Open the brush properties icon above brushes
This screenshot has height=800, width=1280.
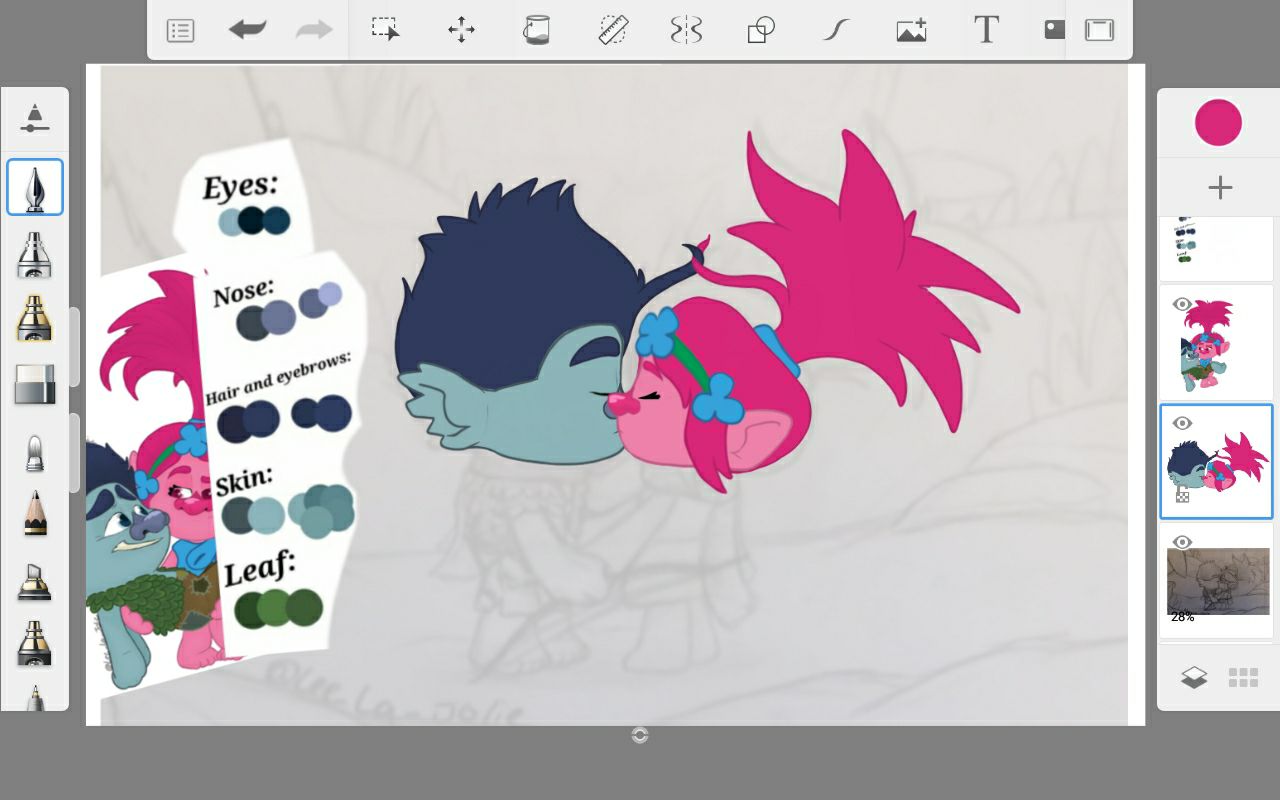click(35, 117)
